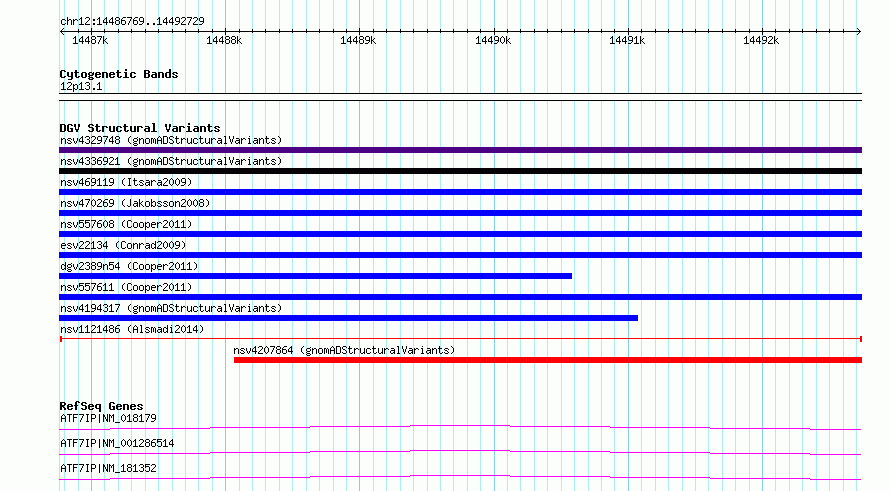The width and height of the screenshot is (890, 491).
Task: Open the nsv469119 (Itsara2009) label
Action: [126, 182]
